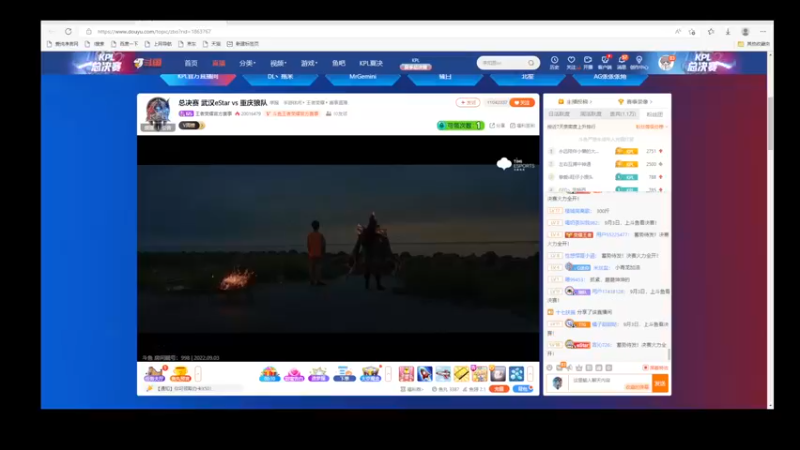Screen dimensions: 800x450
Task: Click the blue 背包 backpack button
Action: tap(522, 389)
